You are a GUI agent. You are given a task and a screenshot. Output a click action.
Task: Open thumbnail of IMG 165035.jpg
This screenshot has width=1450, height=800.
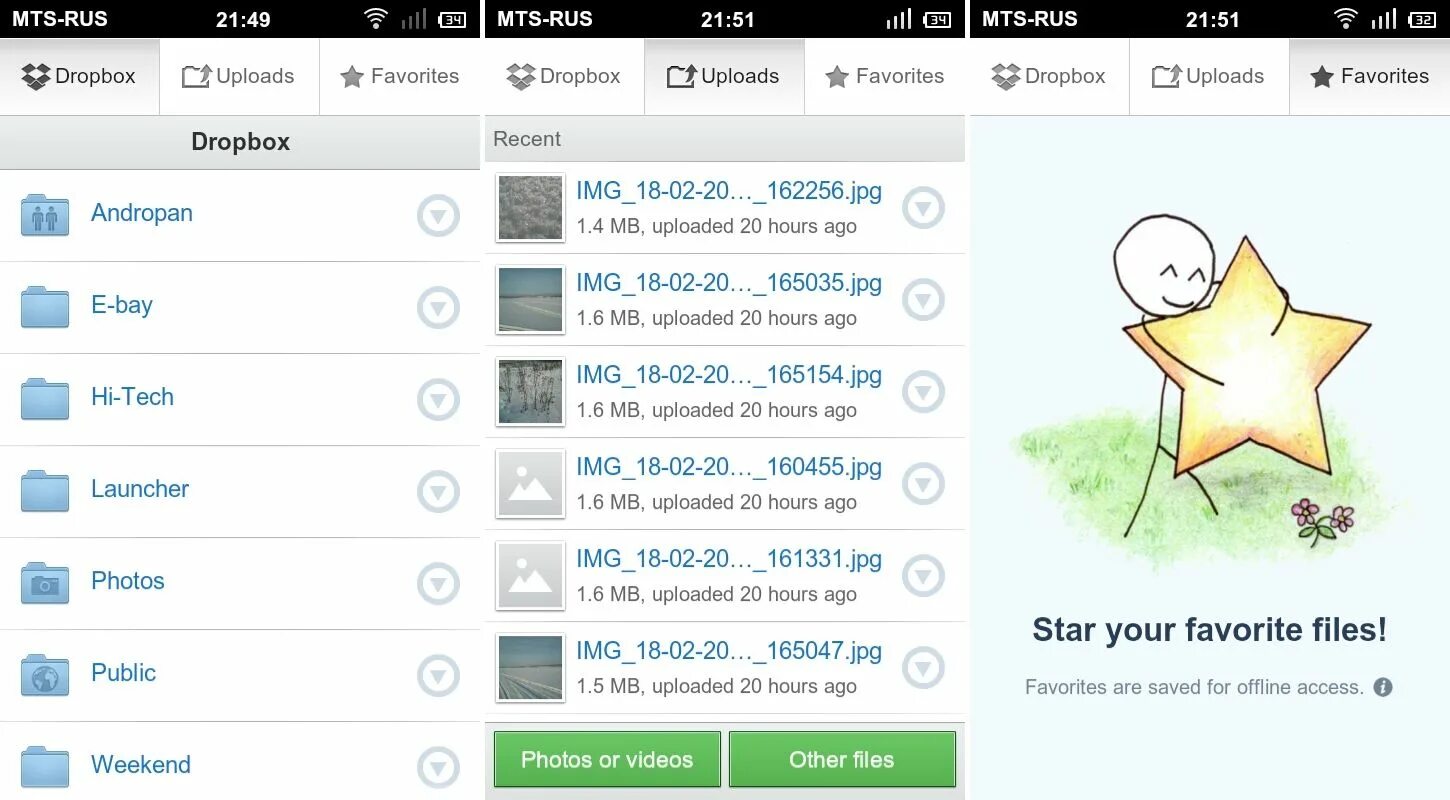(530, 300)
